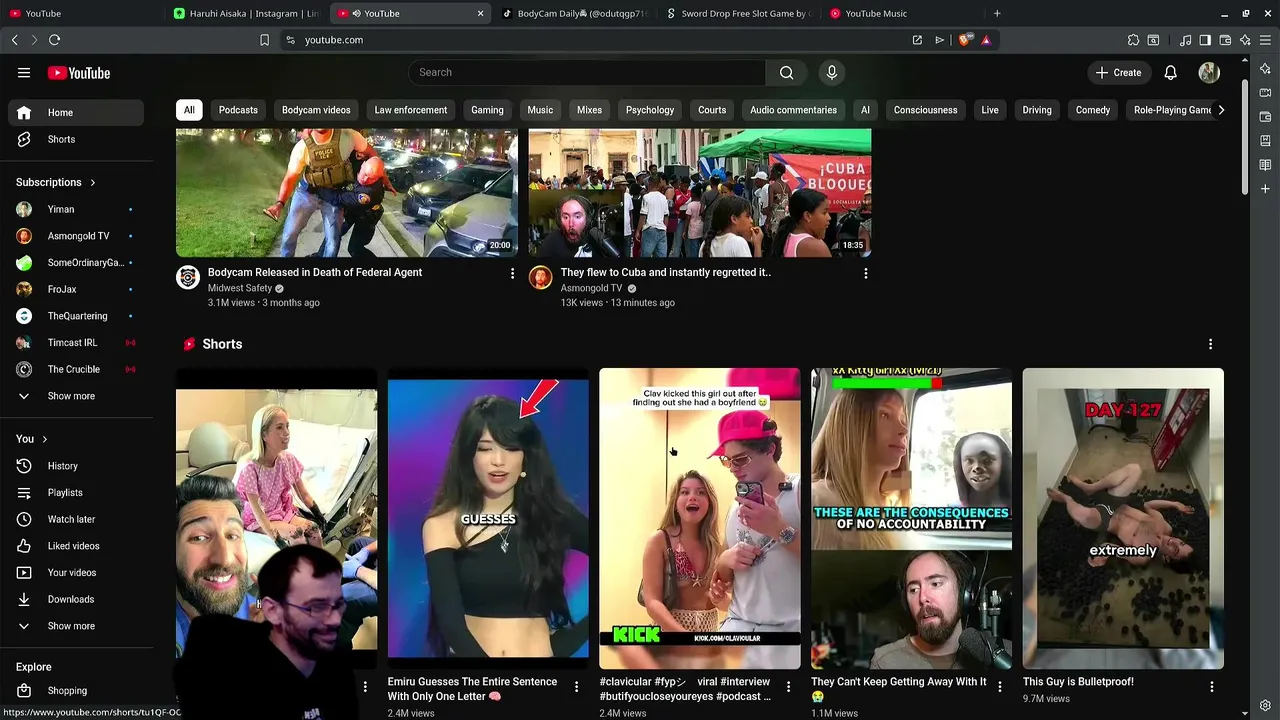This screenshot has width=1280, height=720.
Task: Open options for They Can't Keep Getting Away short
Action: click(x=999, y=686)
